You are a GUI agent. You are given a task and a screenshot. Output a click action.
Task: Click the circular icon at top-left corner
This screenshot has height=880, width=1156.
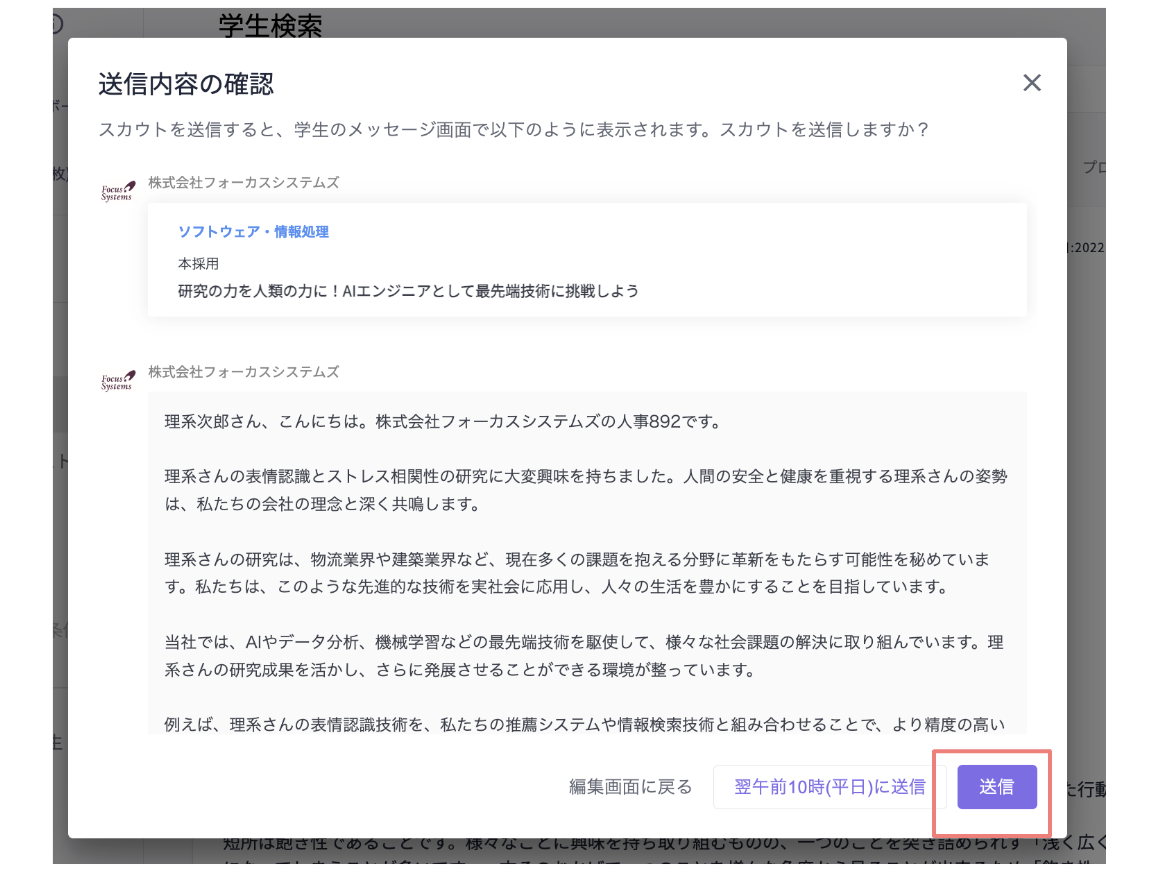pos(58,22)
